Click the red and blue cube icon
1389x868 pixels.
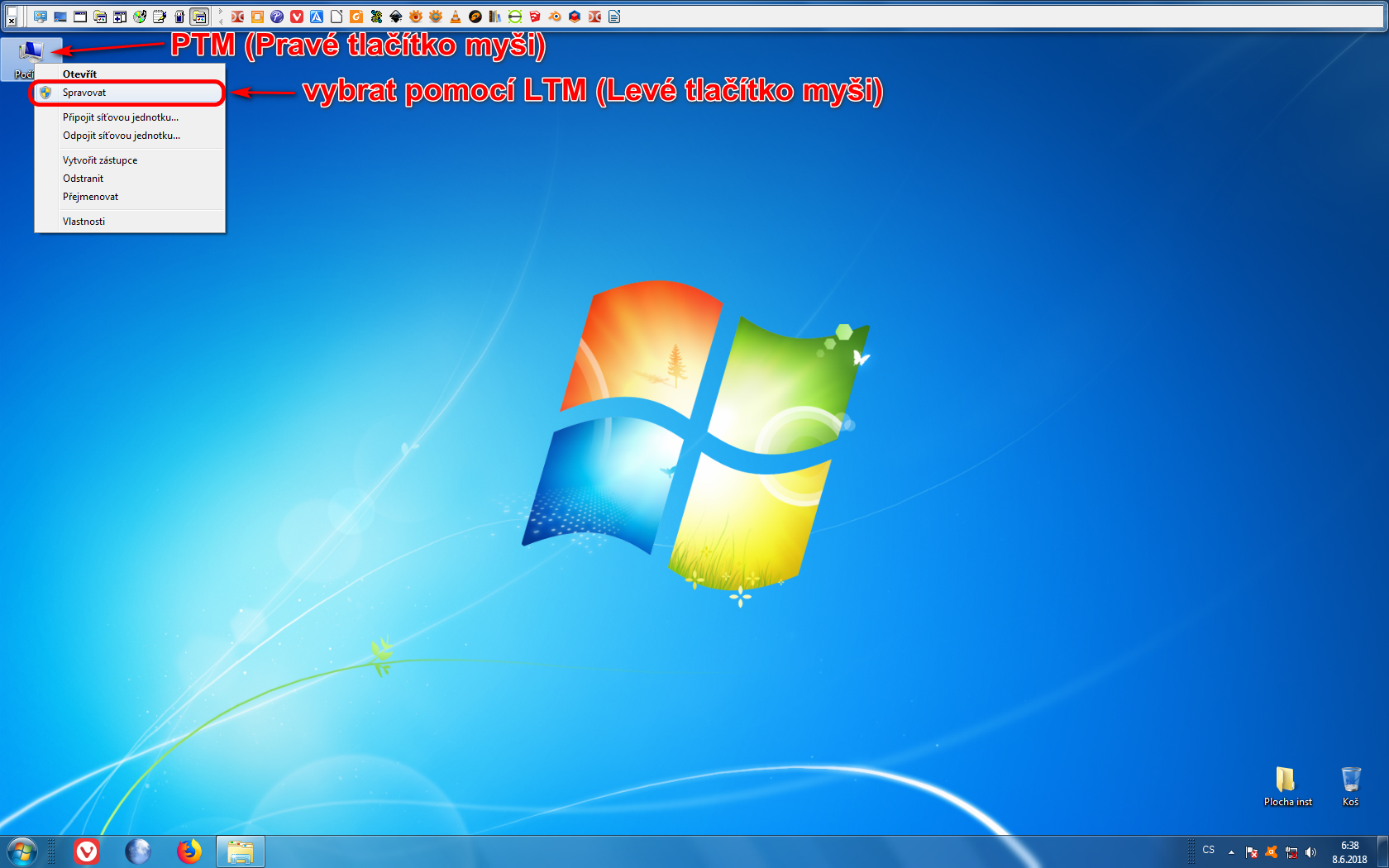click(575, 17)
